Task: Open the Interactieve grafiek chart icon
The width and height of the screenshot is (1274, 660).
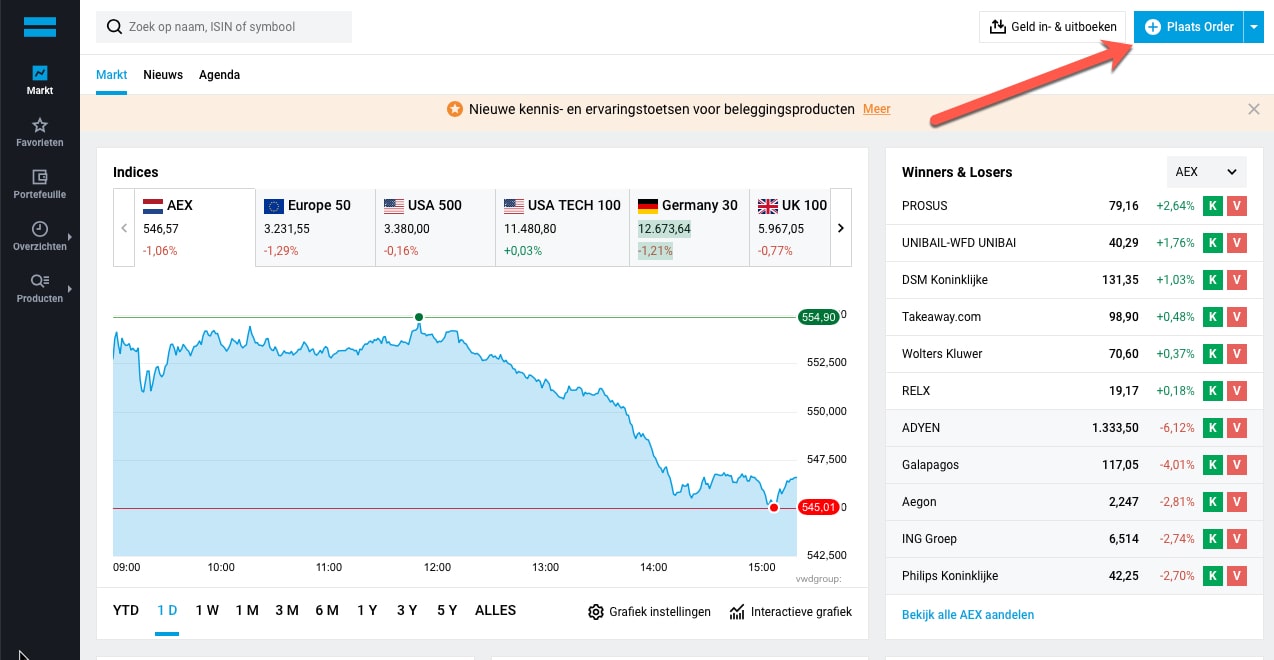Action: (737, 612)
